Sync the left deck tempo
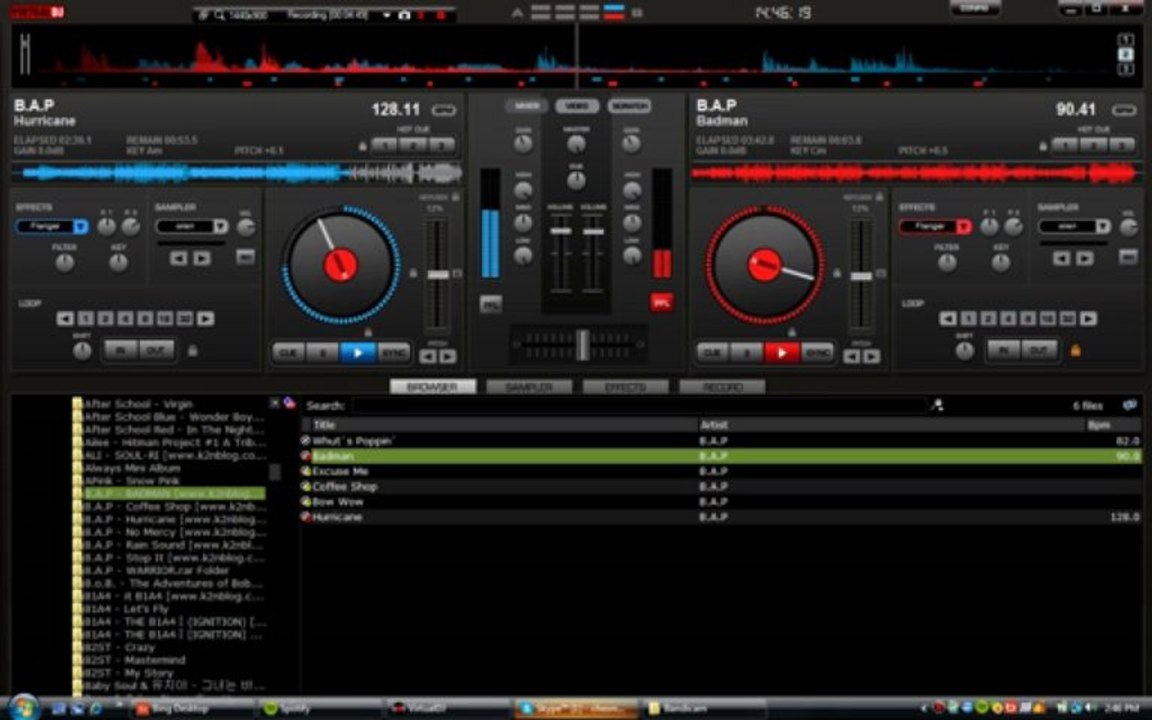The width and height of the screenshot is (1152, 720). 394,353
